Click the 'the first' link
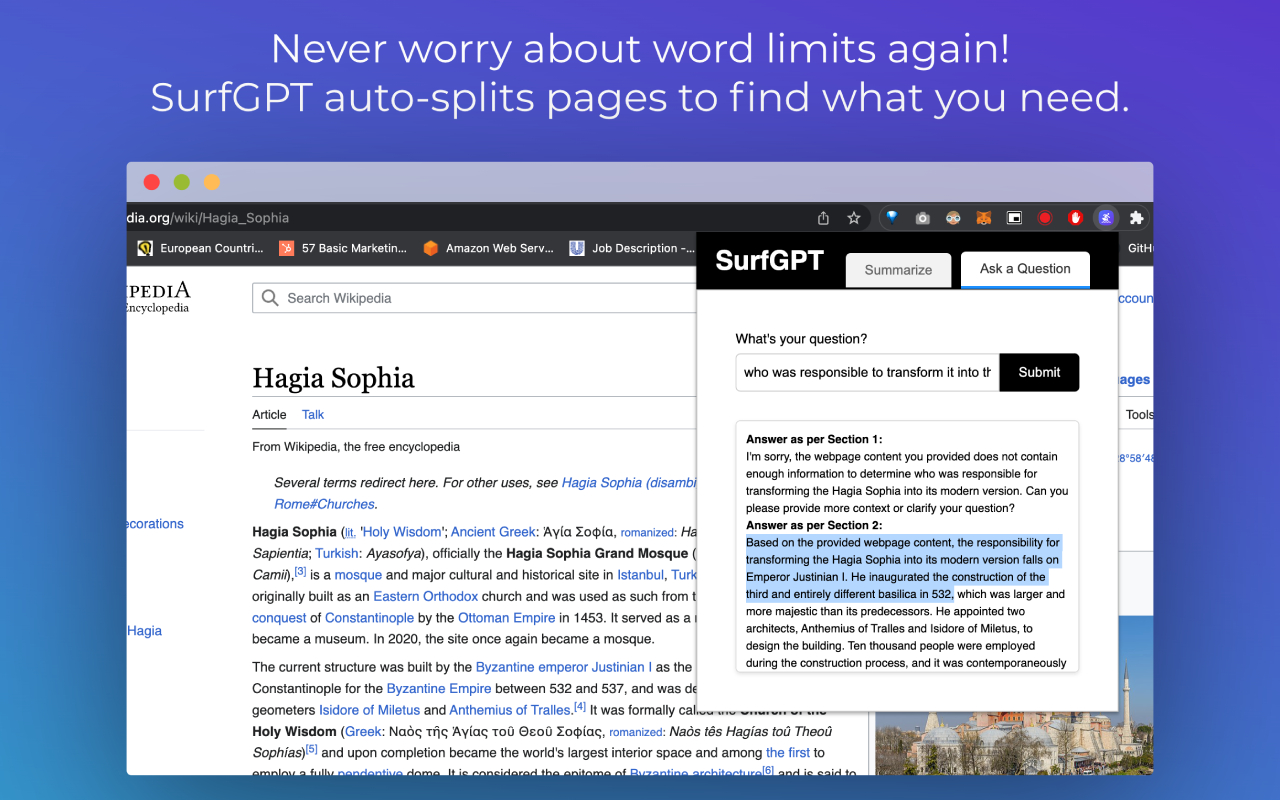This screenshot has height=800, width=1280. 788,752
